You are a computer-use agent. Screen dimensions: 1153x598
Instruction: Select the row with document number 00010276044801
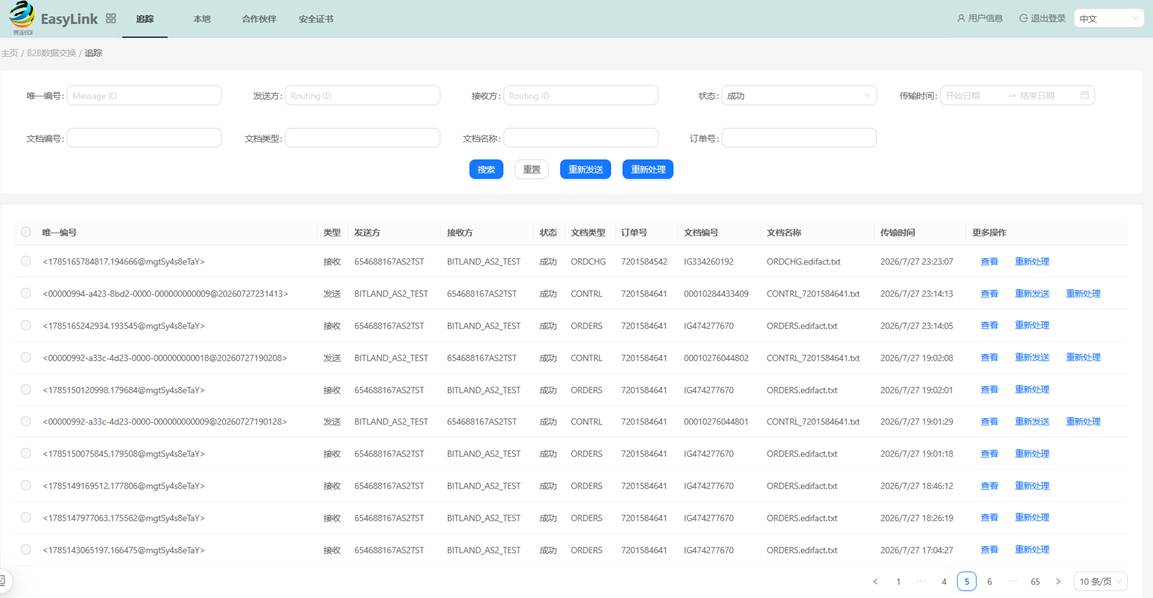(26, 421)
